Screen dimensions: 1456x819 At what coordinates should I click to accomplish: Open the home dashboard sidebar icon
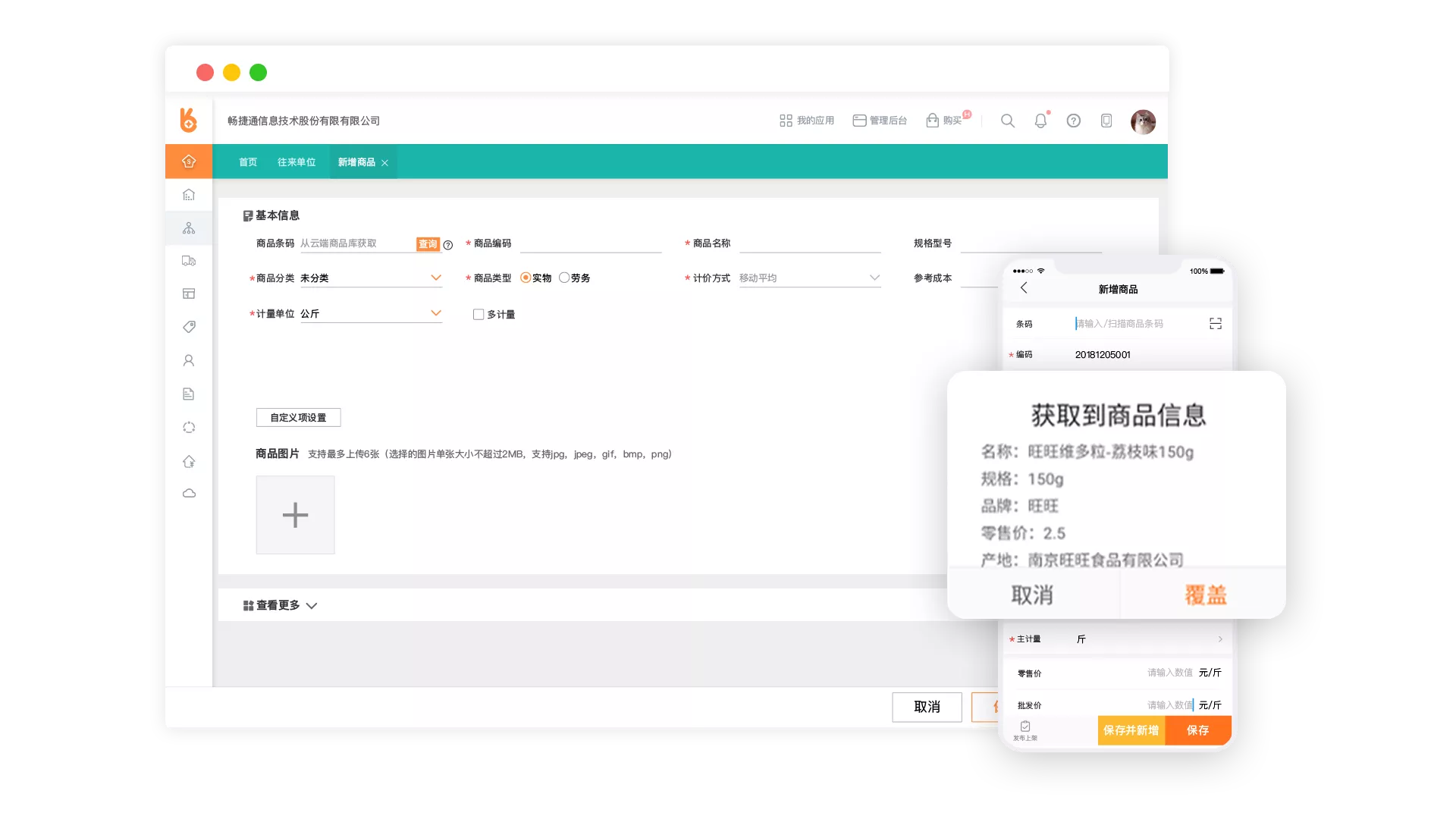pyautogui.click(x=189, y=161)
